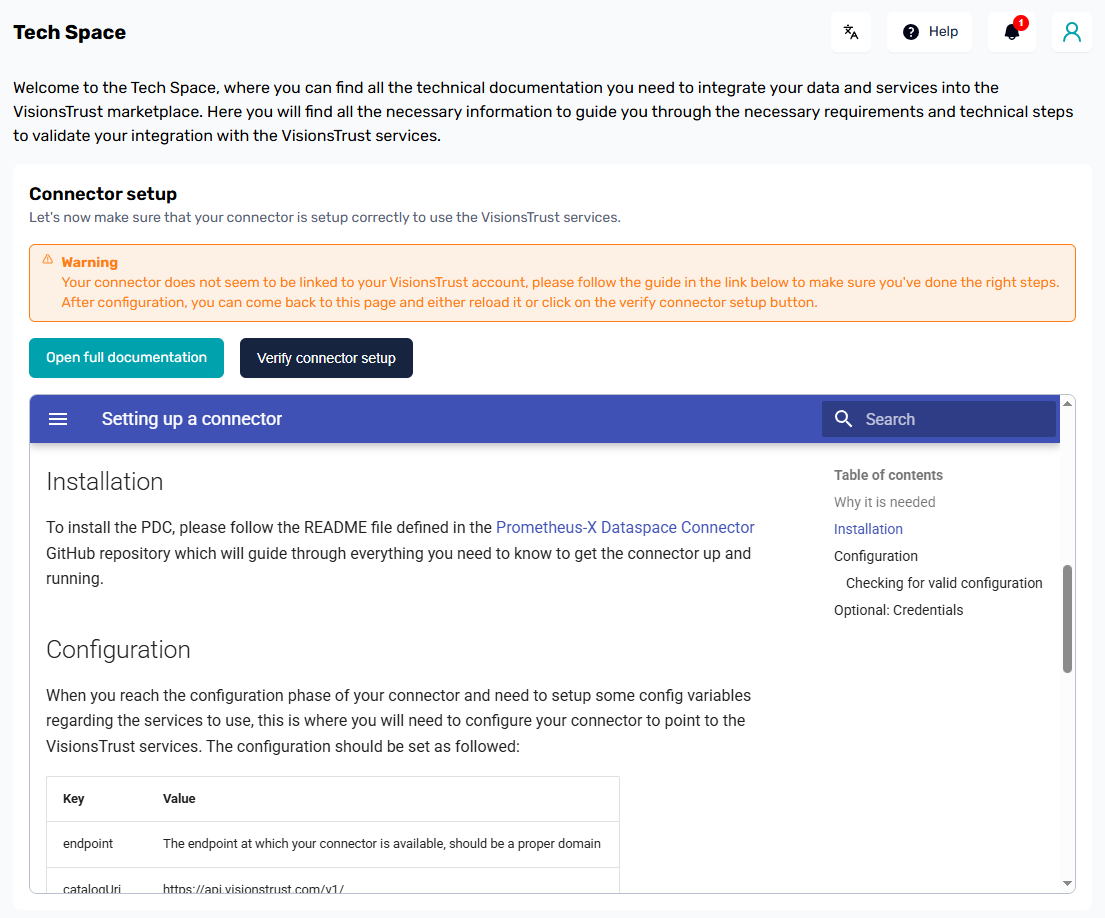Click the Setting up a connector title
Screen dimensions: 1105x918
tap(192, 419)
